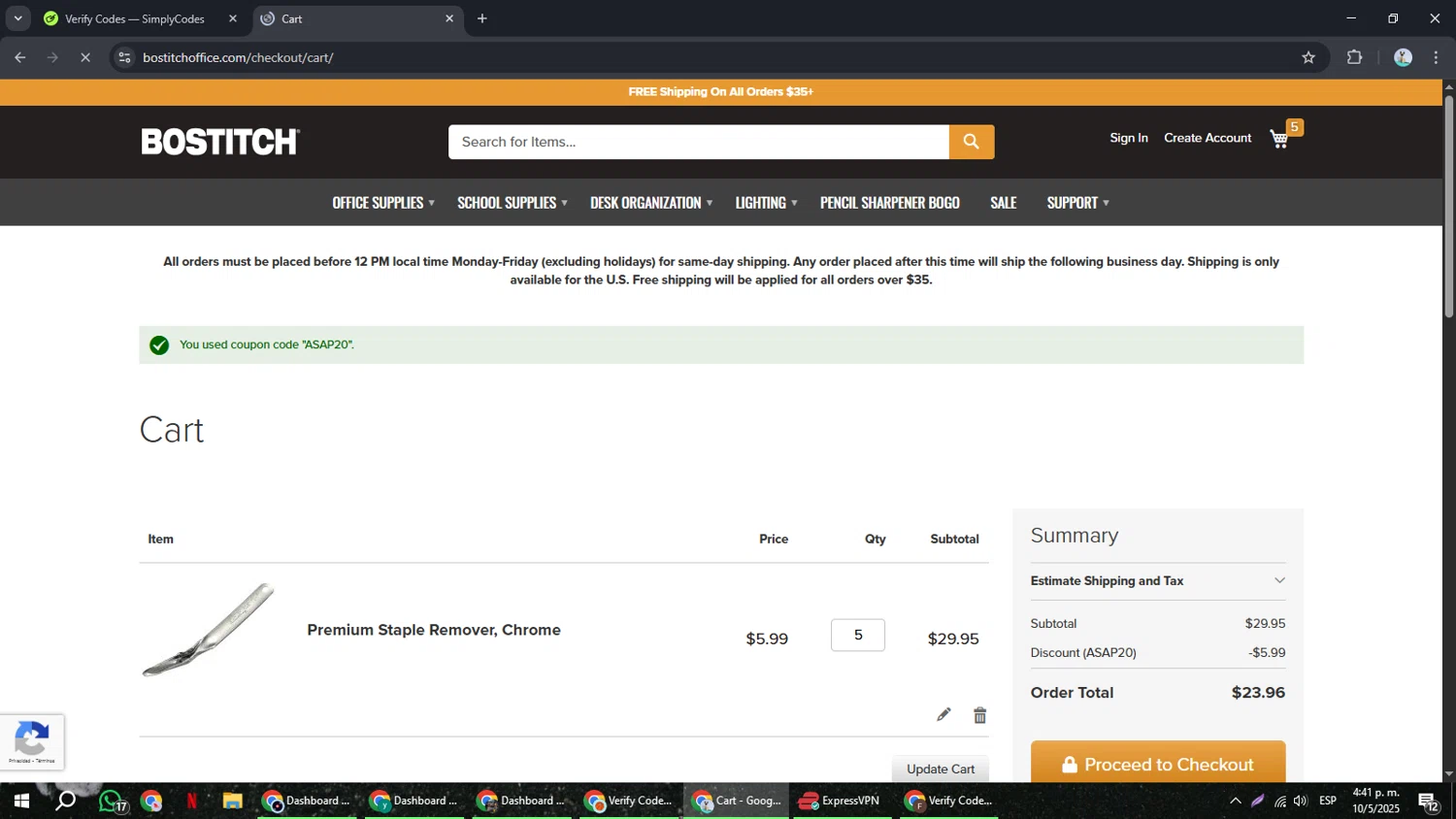Click the Order Total amount $23.96
The height and width of the screenshot is (819, 1456).
[1258, 693]
